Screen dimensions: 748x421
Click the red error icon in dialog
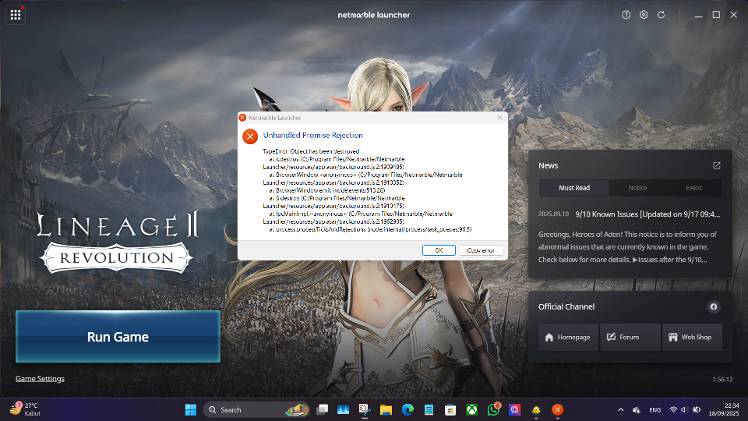point(250,136)
